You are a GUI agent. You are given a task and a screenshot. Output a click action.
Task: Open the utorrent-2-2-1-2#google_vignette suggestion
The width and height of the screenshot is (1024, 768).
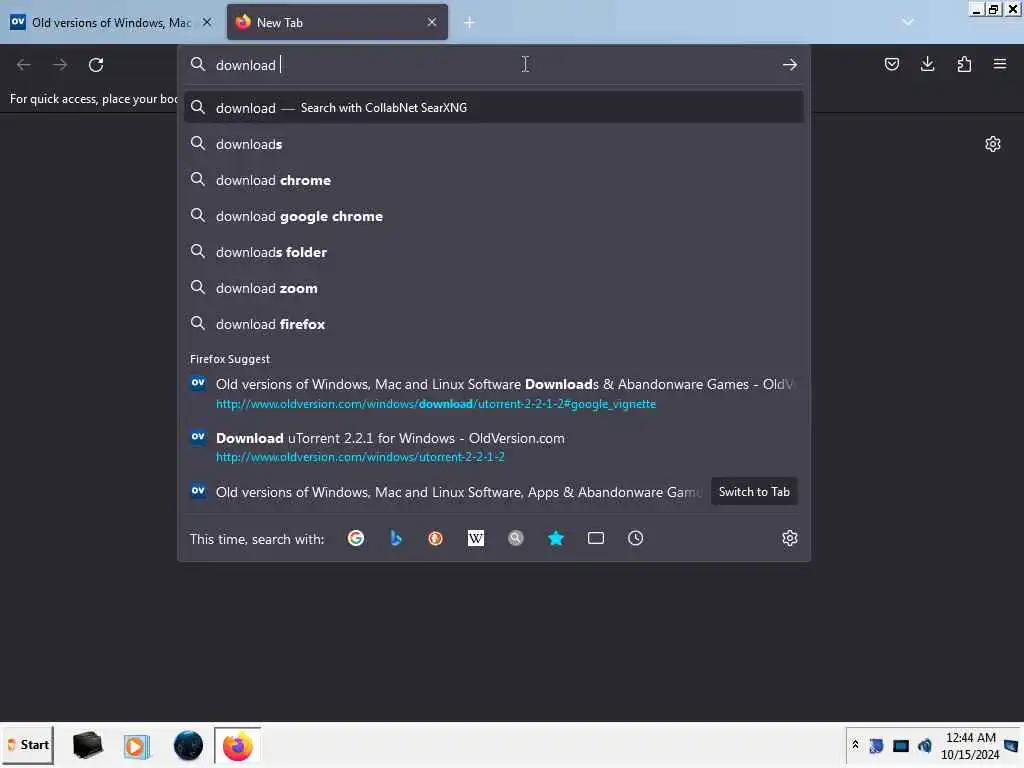(494, 393)
